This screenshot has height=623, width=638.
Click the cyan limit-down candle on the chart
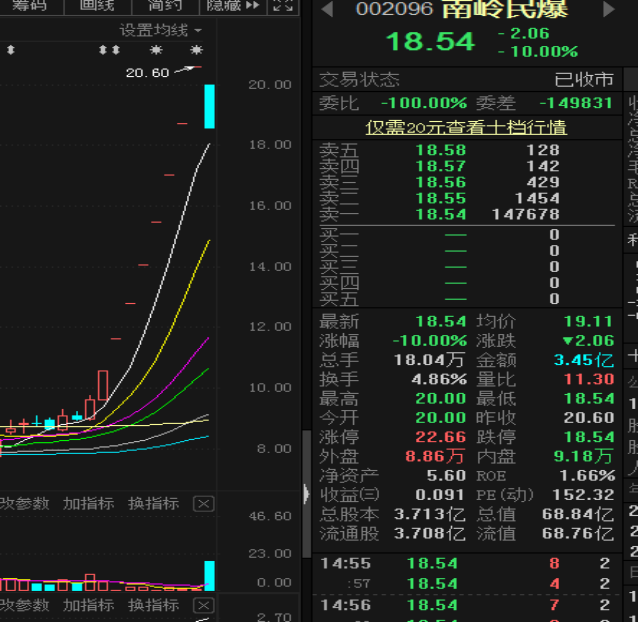(209, 106)
